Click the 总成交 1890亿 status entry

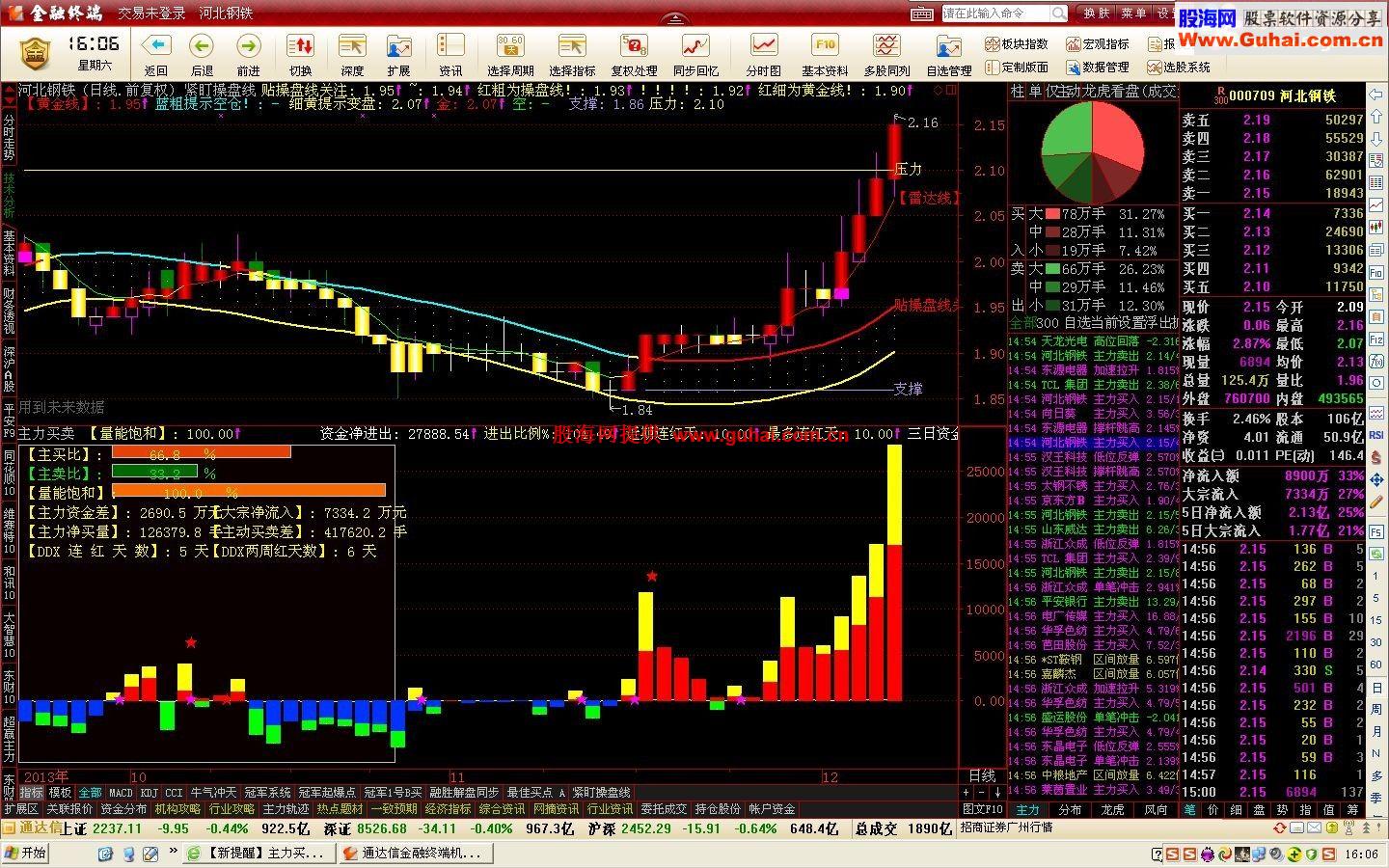click(904, 828)
